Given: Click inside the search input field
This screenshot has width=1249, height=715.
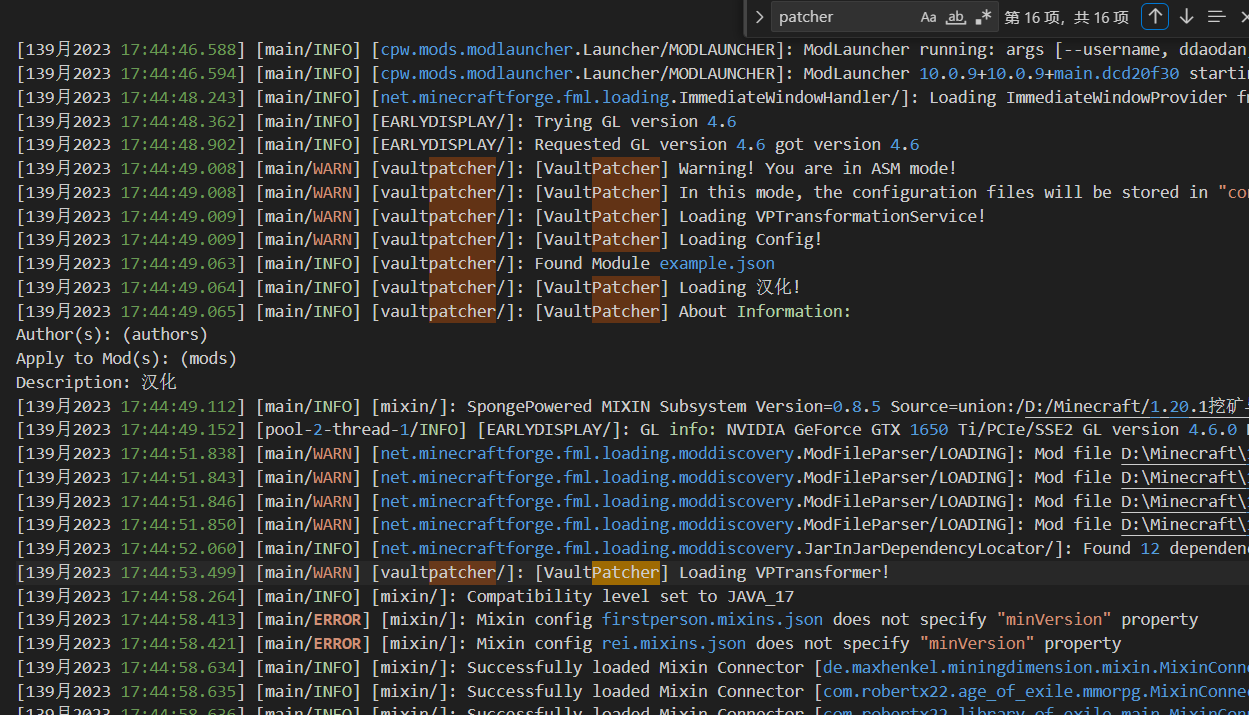Looking at the screenshot, I should (x=850, y=17).
